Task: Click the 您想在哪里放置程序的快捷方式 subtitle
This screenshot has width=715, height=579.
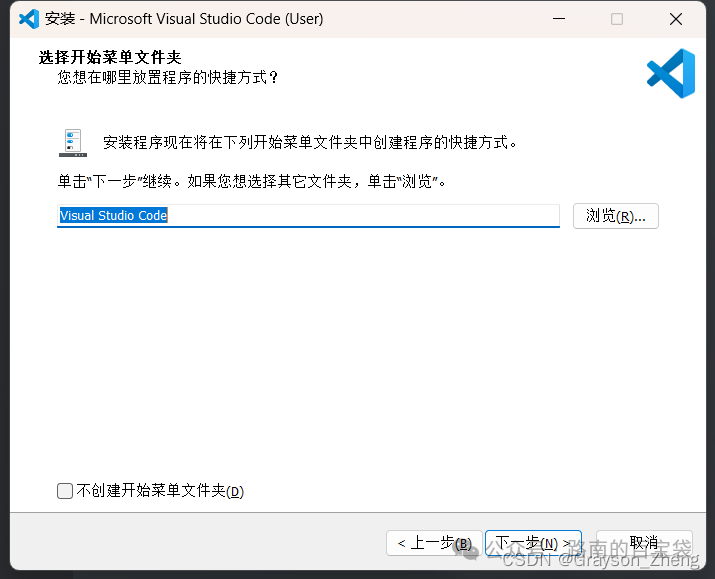Action: pyautogui.click(x=168, y=78)
